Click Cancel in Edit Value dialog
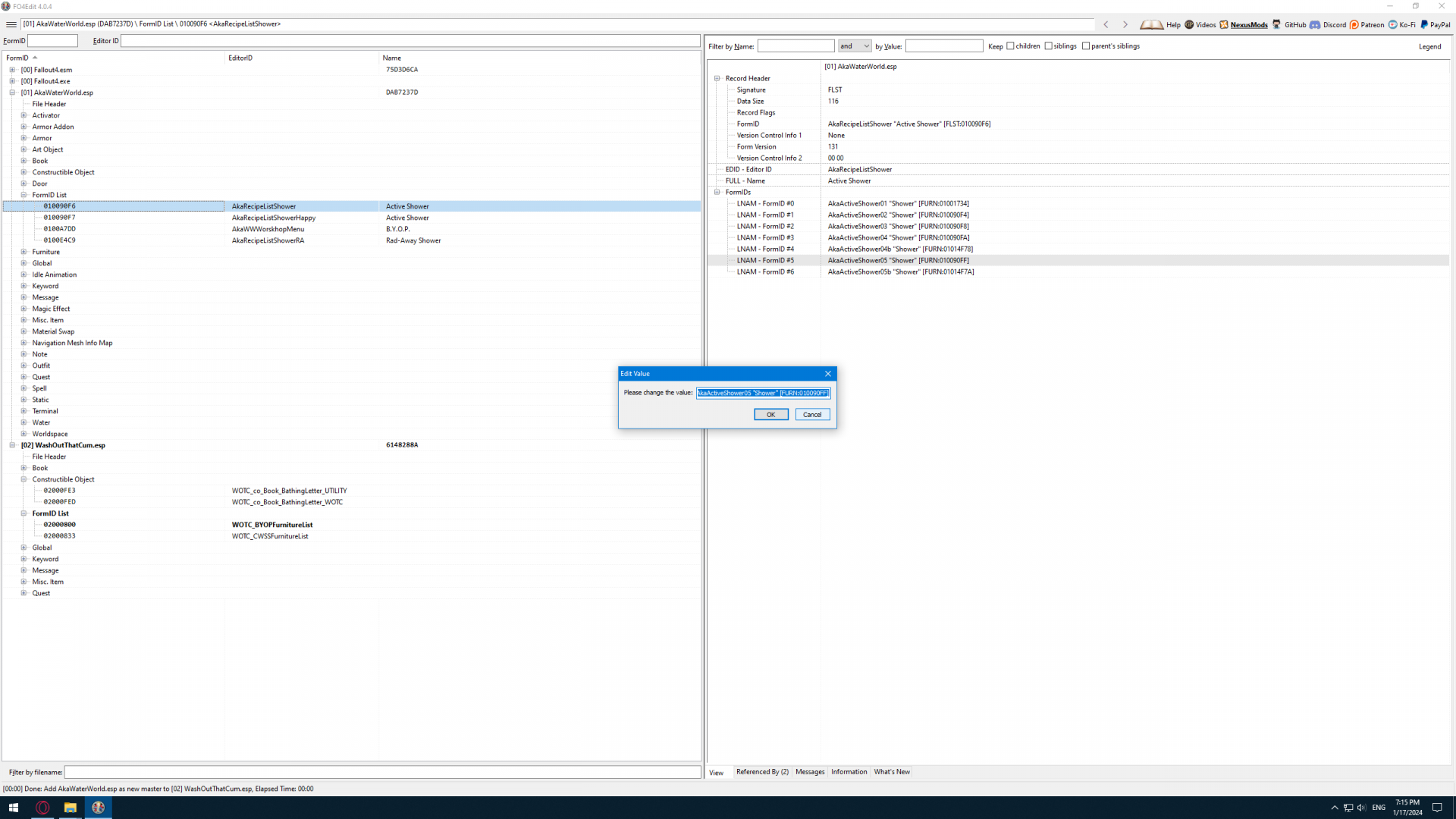The width and height of the screenshot is (1456, 819). pos(812,415)
